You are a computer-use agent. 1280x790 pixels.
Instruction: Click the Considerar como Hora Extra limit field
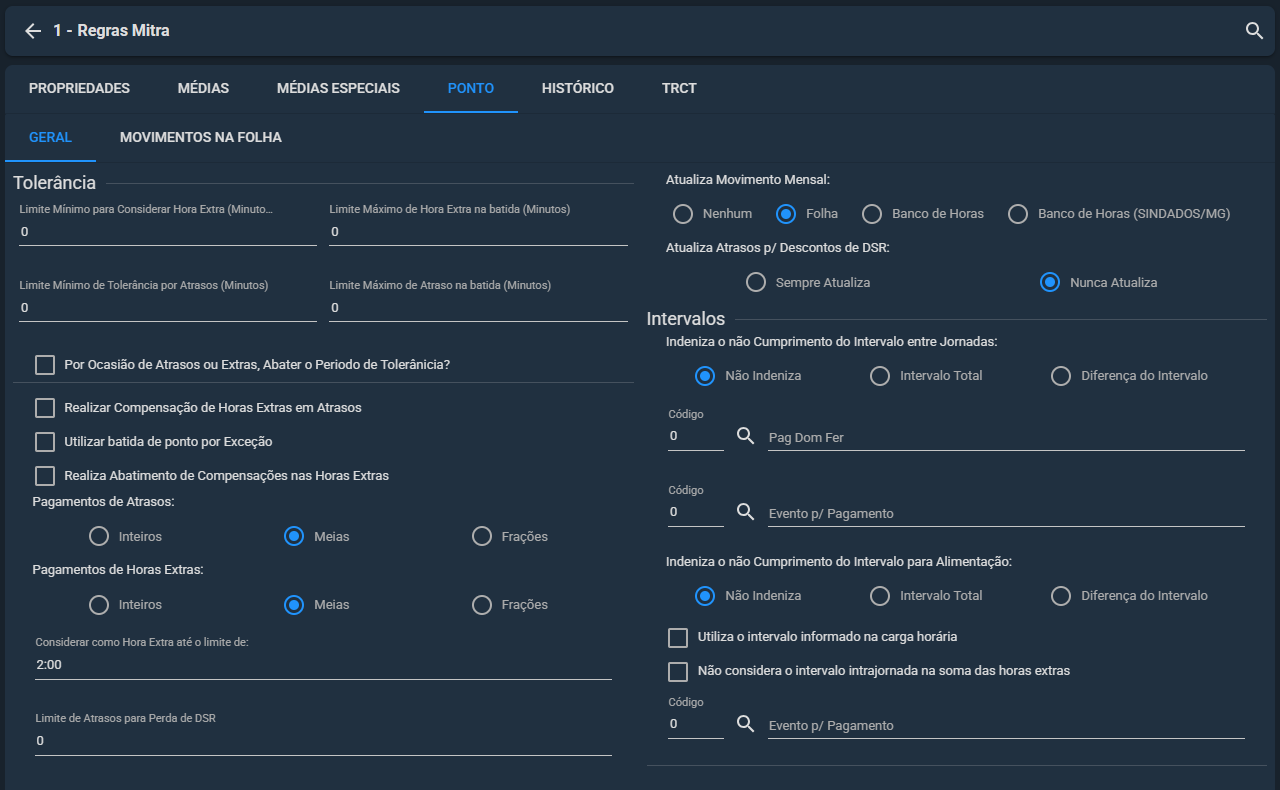point(323,665)
